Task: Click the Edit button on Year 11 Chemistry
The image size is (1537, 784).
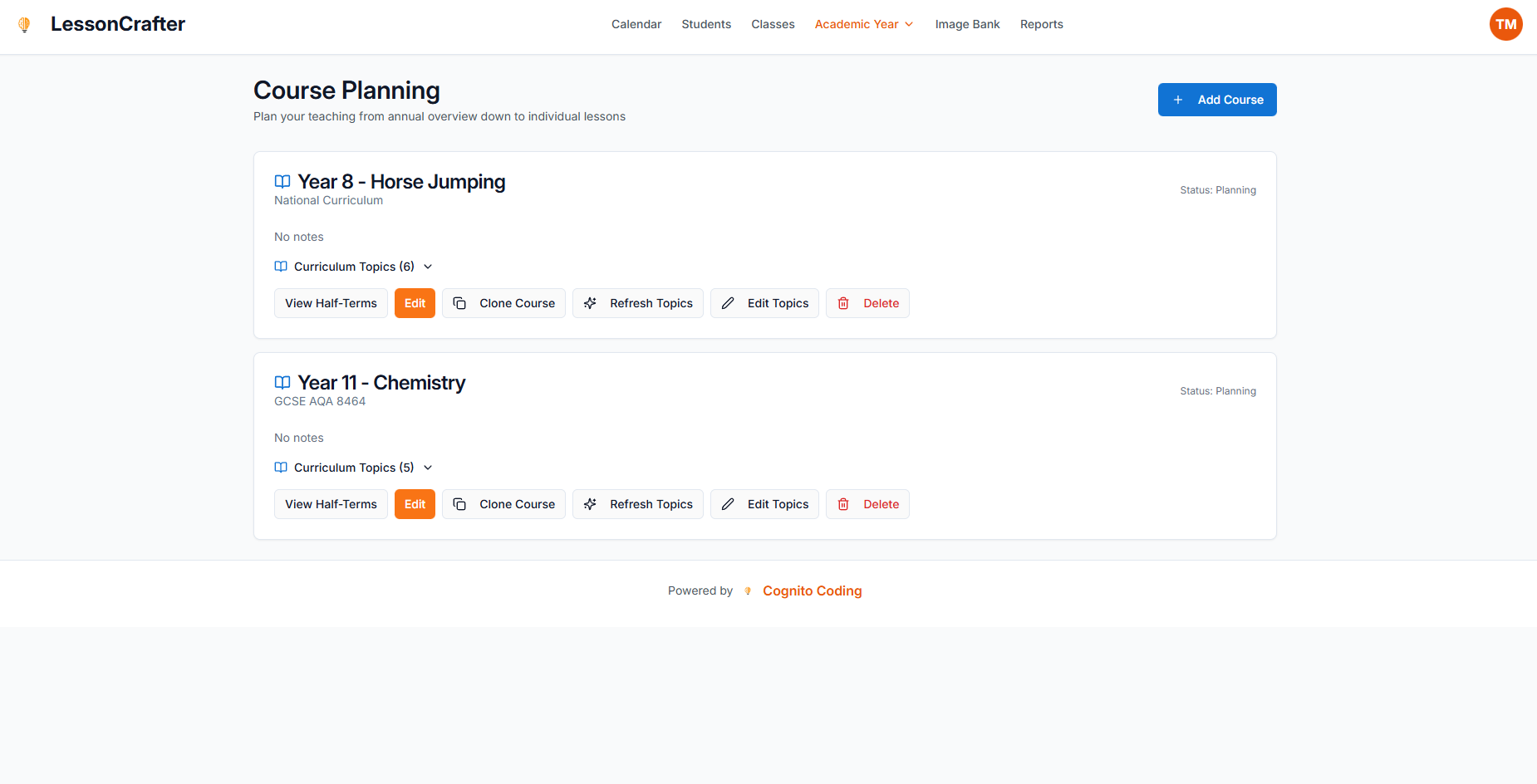Action: (415, 504)
